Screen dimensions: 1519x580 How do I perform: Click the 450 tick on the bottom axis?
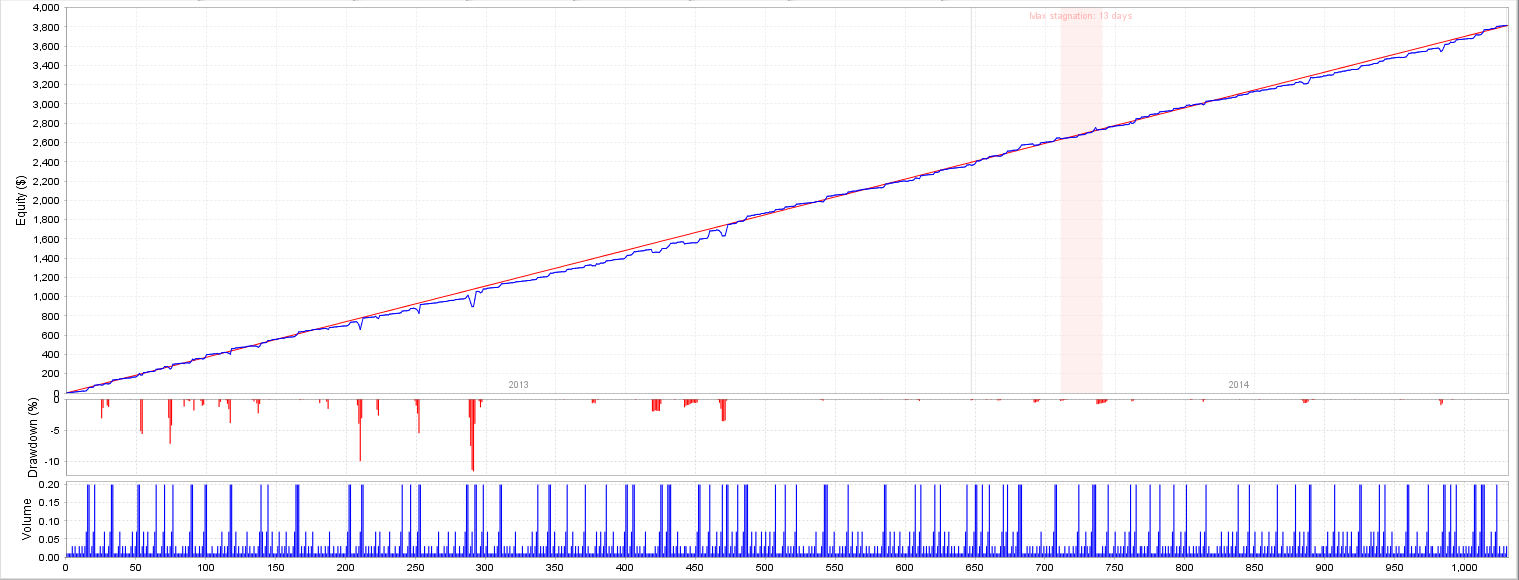pyautogui.click(x=696, y=569)
